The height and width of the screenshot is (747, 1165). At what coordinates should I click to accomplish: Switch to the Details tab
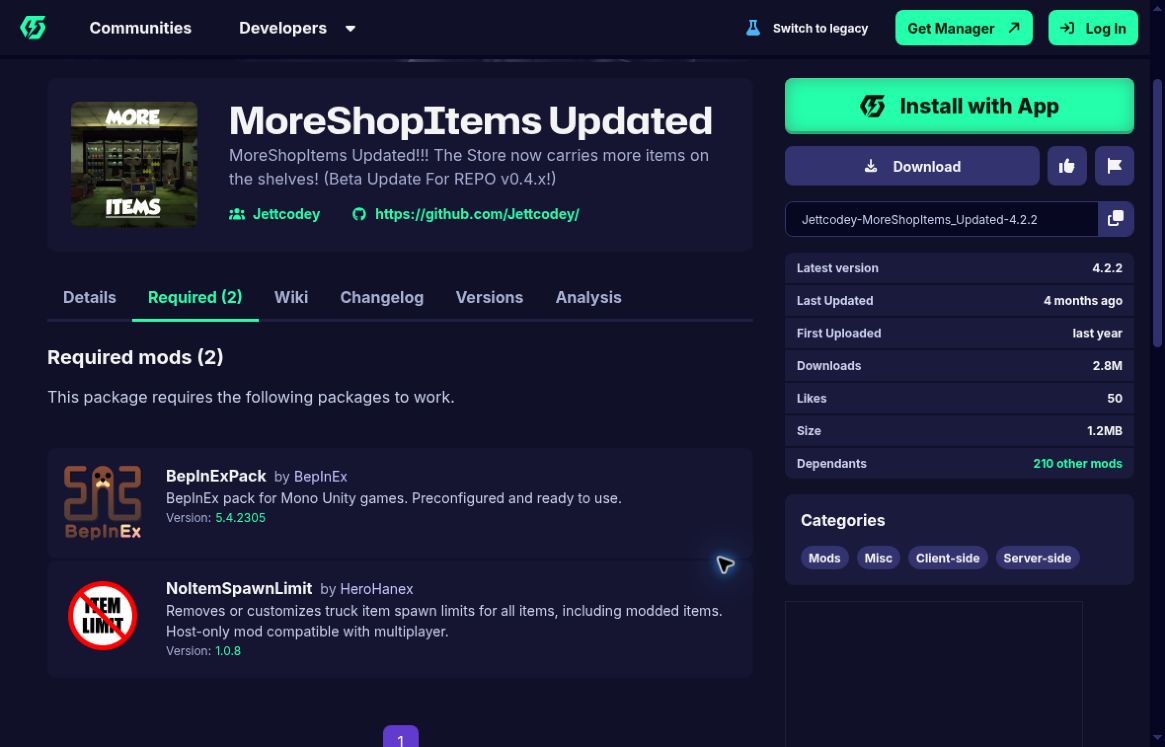click(x=89, y=297)
